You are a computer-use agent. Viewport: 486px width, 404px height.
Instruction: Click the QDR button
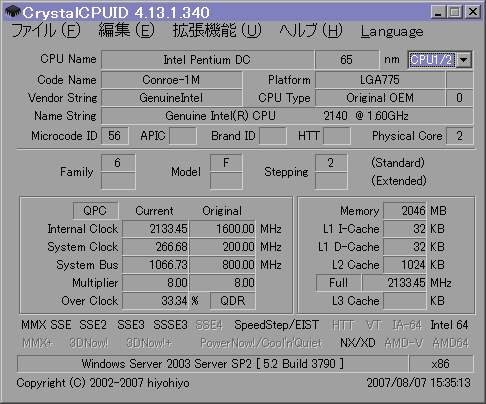233,301
